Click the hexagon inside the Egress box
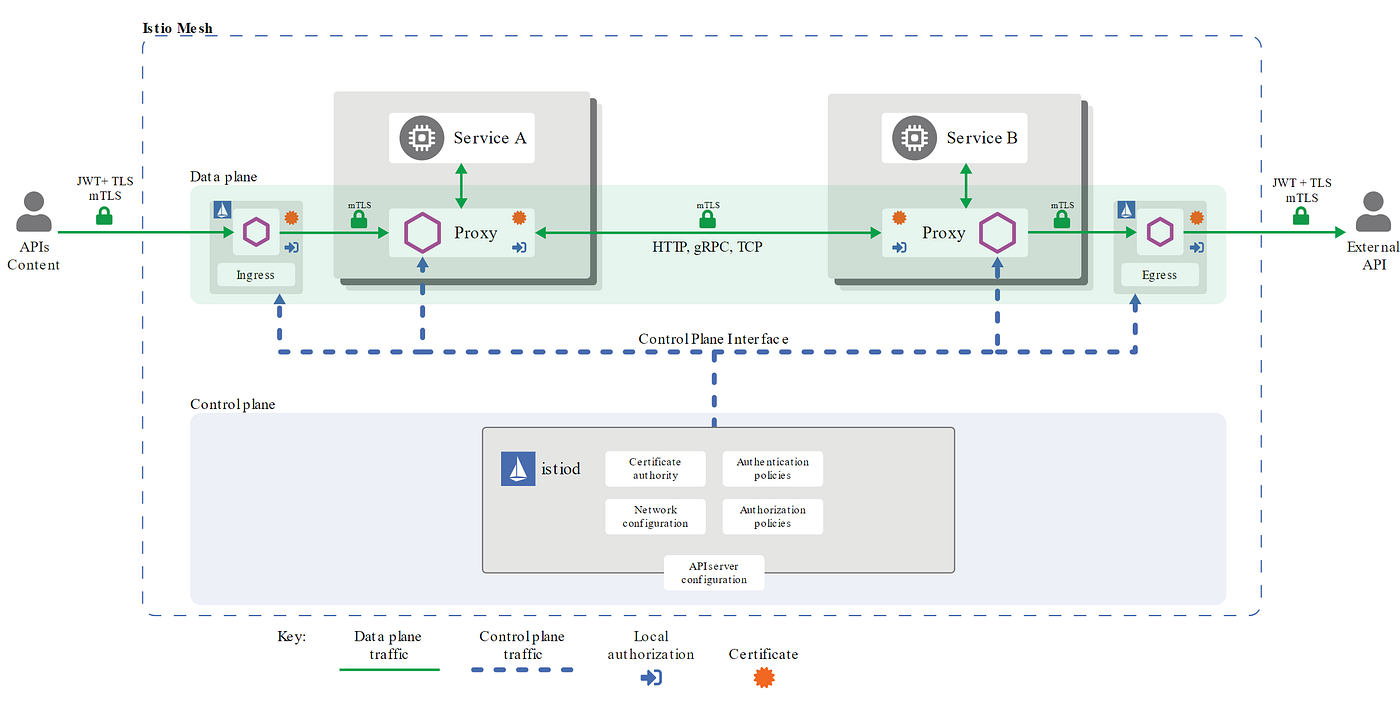1400x712 pixels. point(1160,231)
